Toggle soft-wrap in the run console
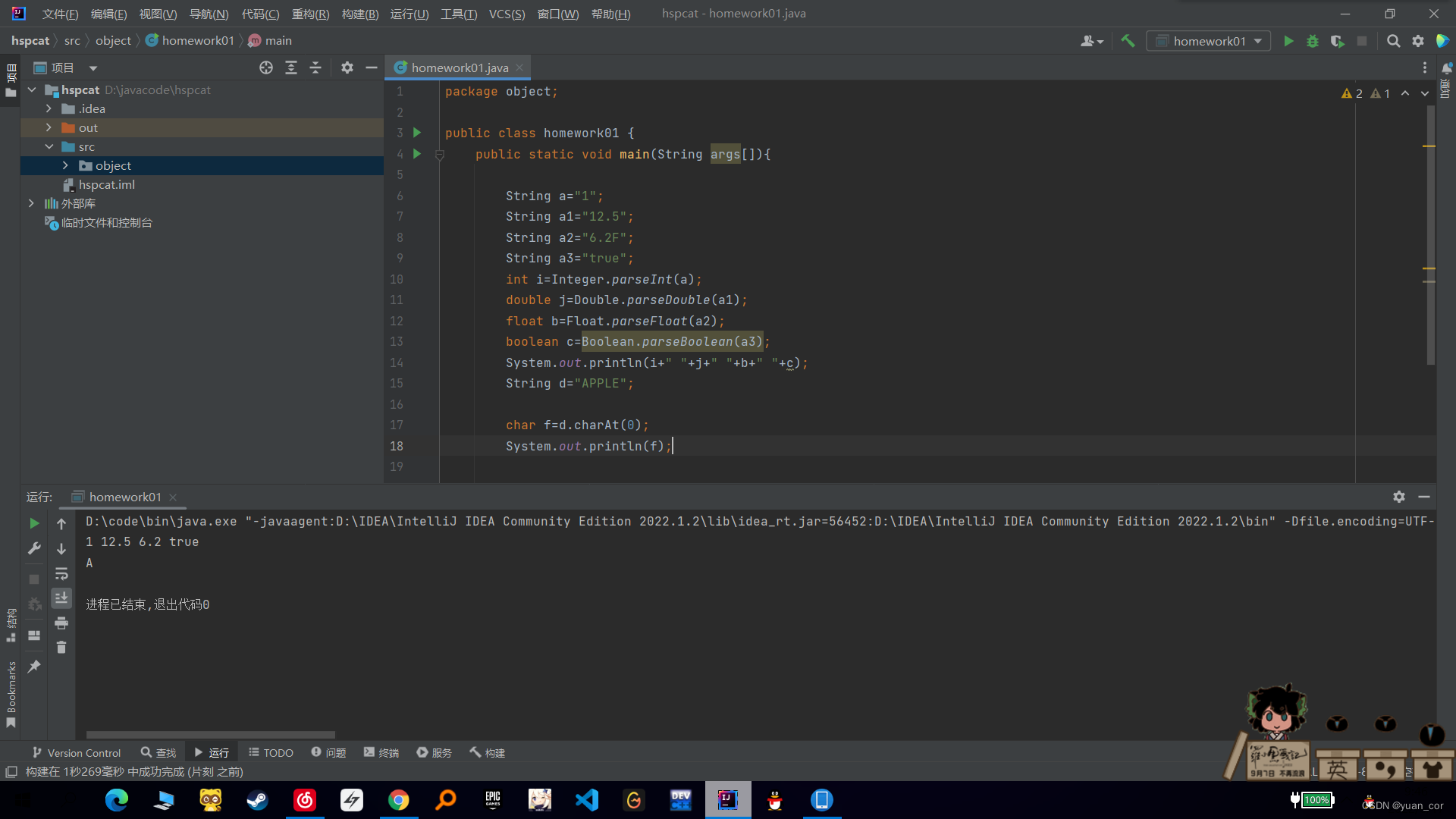Image resolution: width=1456 pixels, height=819 pixels. click(x=61, y=574)
